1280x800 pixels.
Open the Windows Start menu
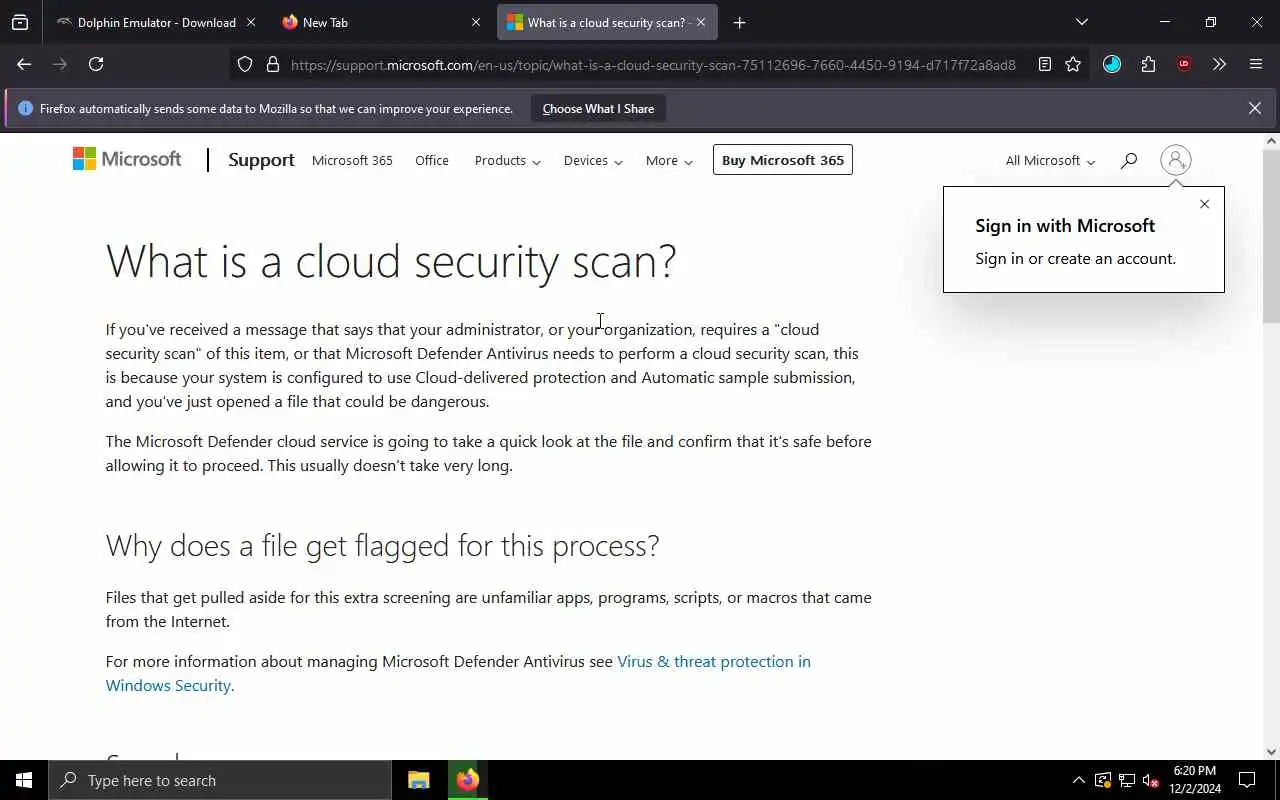click(x=24, y=780)
